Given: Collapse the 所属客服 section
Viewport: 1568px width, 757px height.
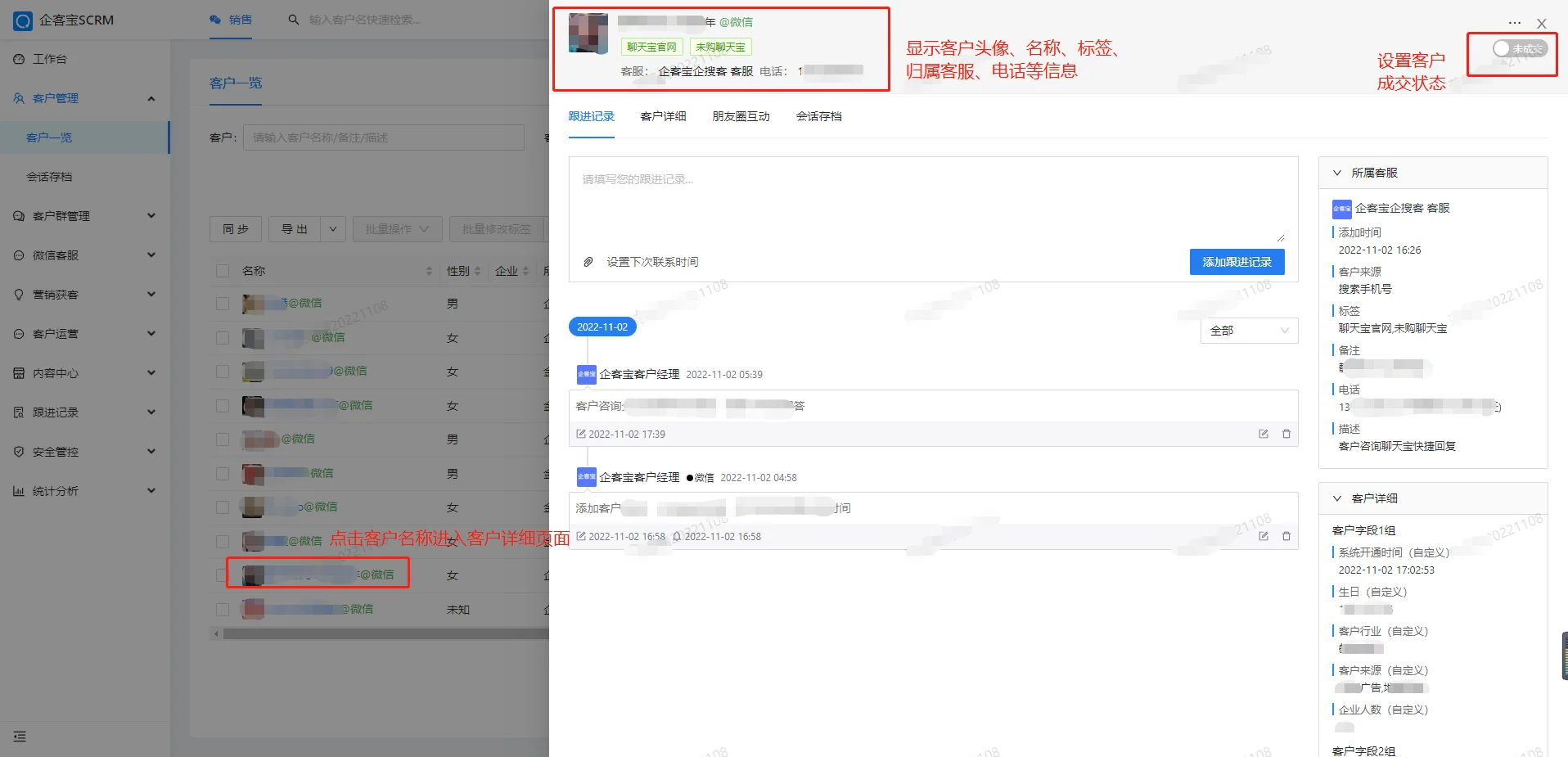Looking at the screenshot, I should (x=1337, y=173).
